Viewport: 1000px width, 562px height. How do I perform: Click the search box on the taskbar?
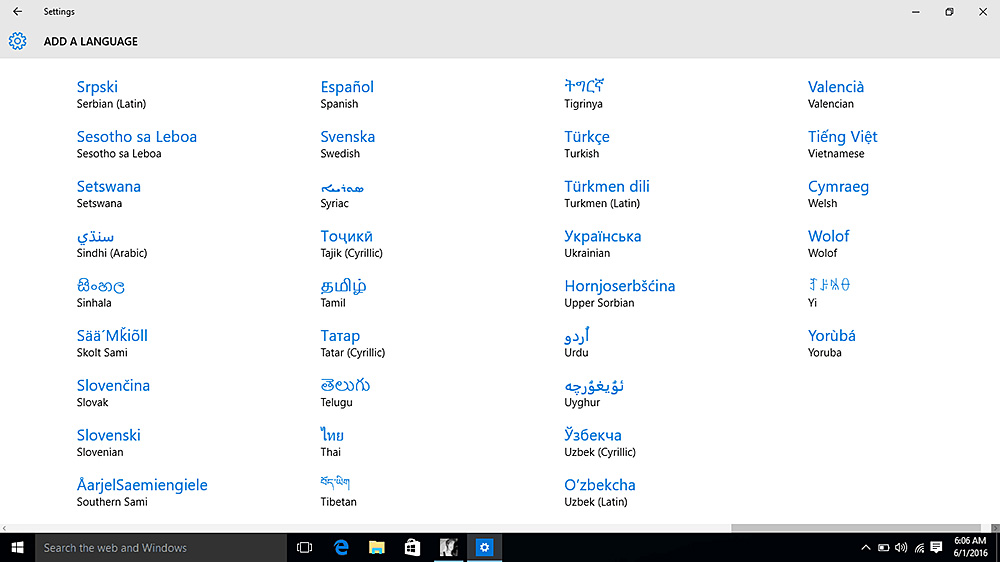pos(161,548)
